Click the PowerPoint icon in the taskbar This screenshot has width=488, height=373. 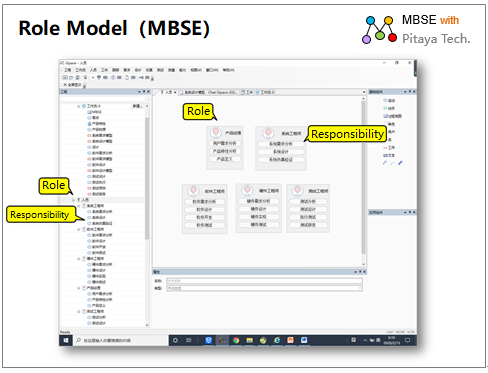[290, 340]
